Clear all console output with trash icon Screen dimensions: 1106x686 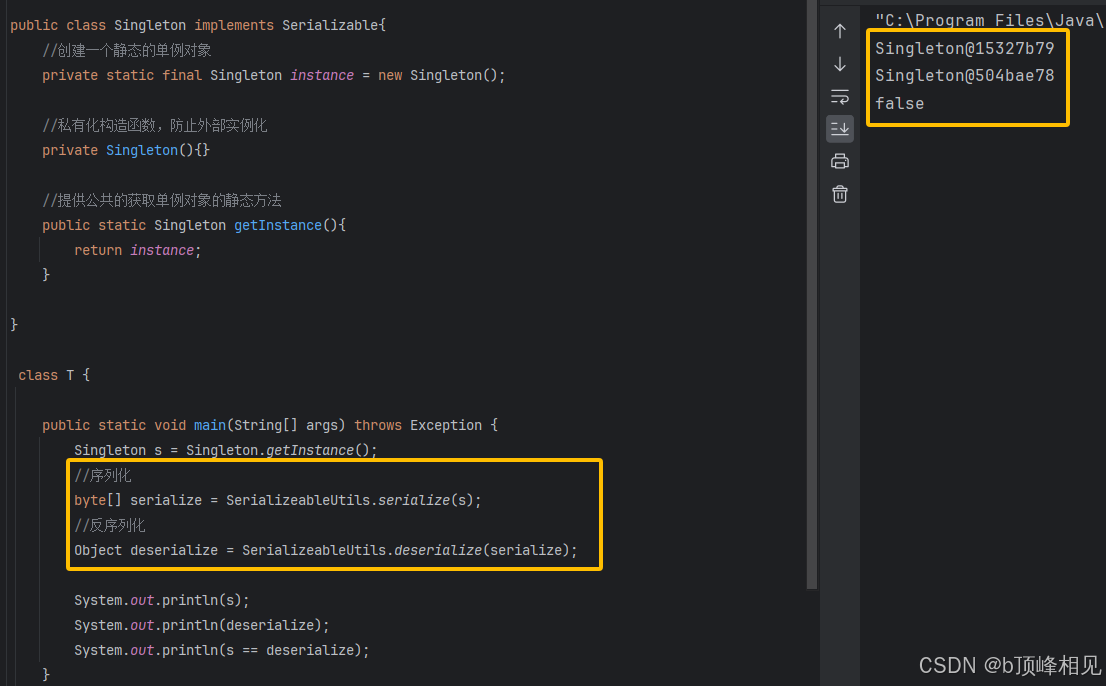840,194
